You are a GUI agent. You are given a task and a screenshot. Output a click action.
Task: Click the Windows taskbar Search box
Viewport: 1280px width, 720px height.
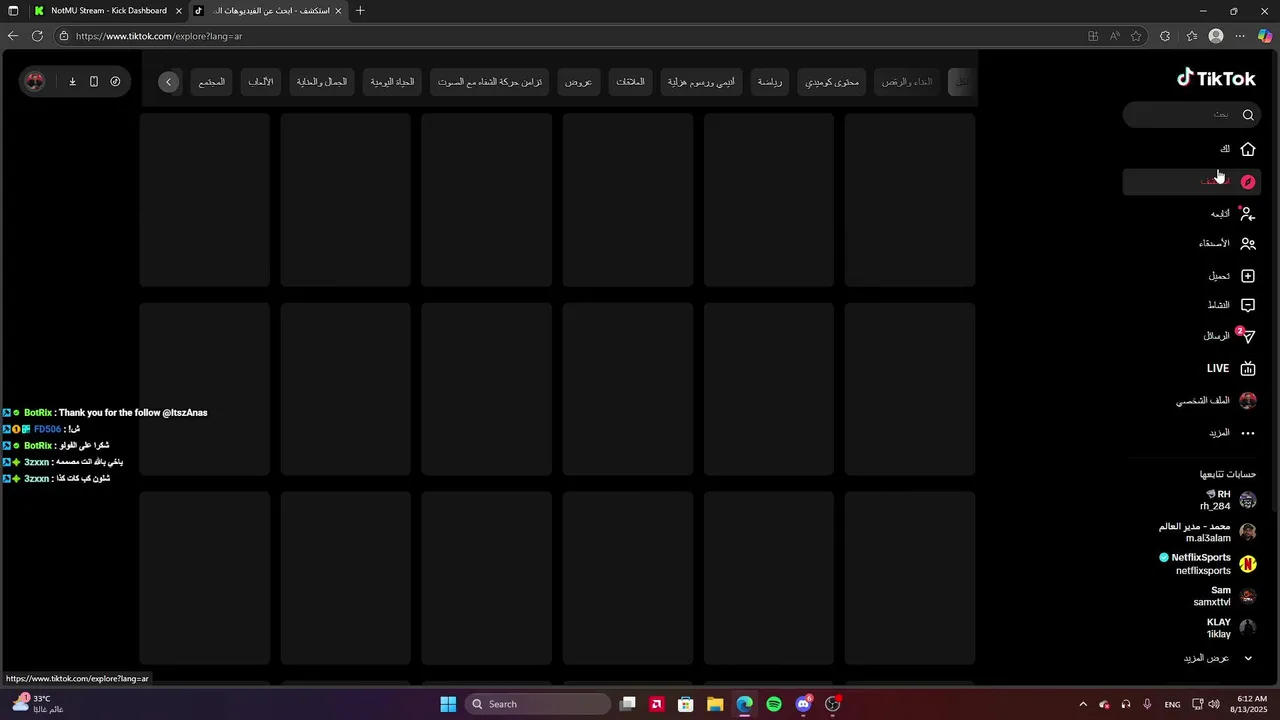click(x=538, y=704)
